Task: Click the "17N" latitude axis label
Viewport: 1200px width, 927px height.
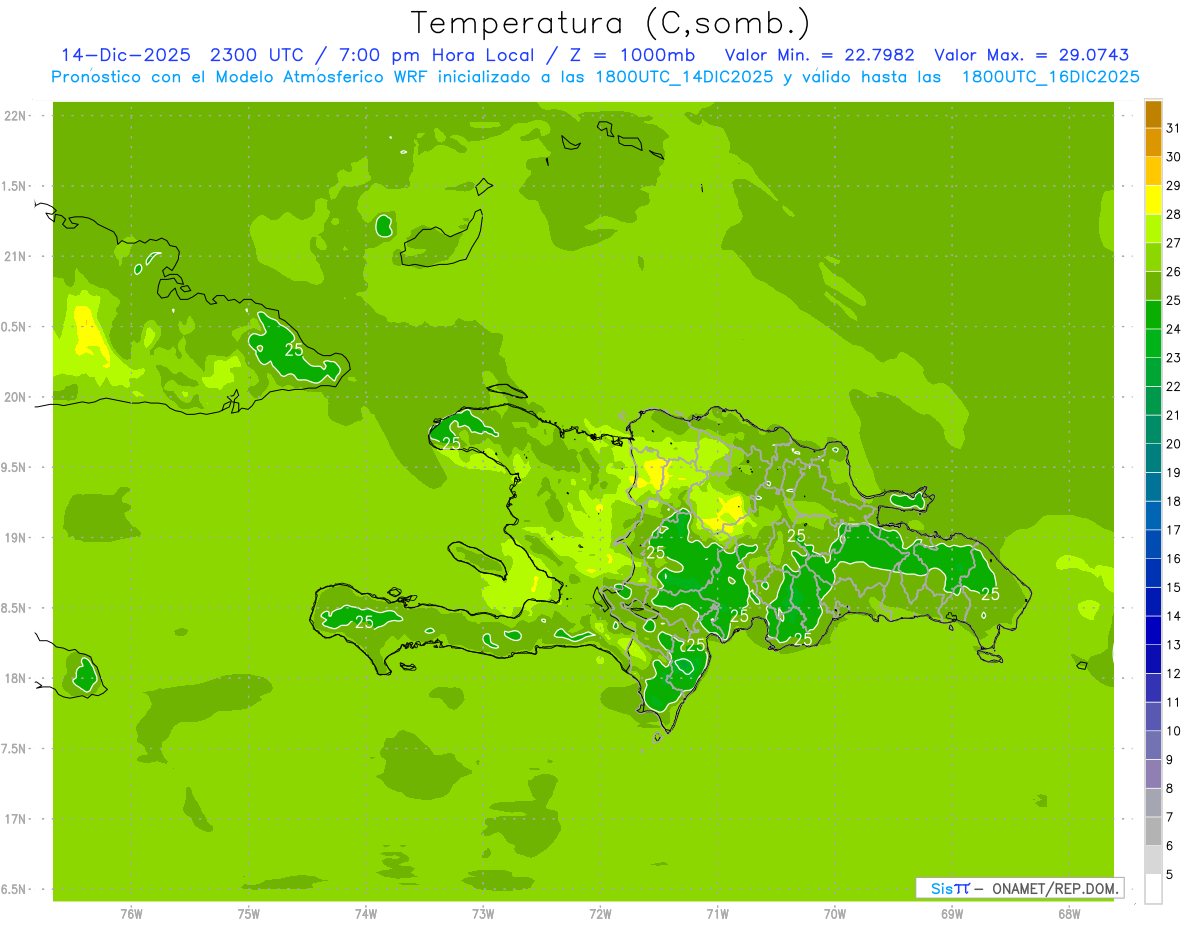Action: pyautogui.click(x=15, y=819)
